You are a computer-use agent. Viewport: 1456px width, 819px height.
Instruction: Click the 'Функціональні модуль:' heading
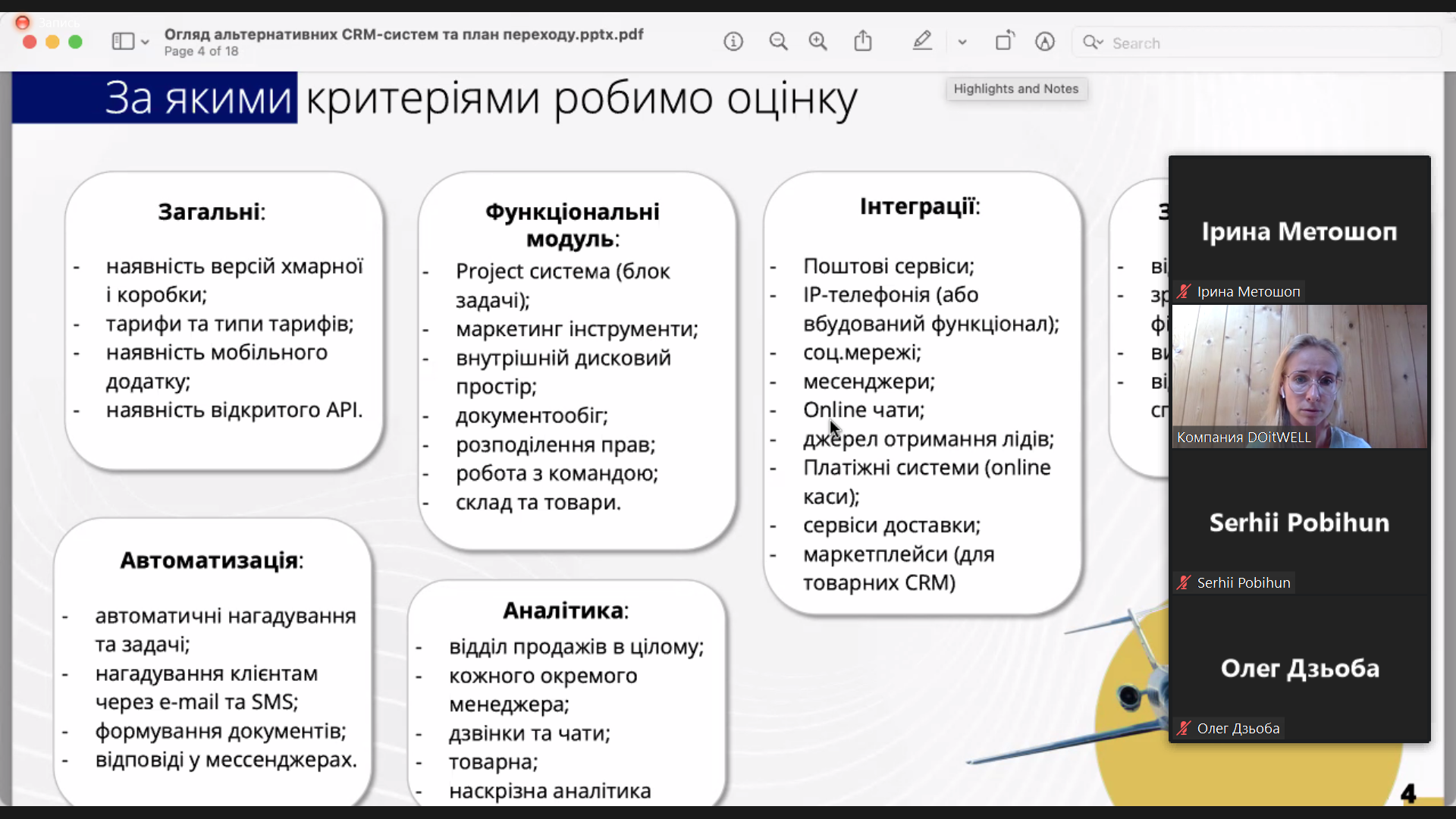pyautogui.click(x=573, y=225)
